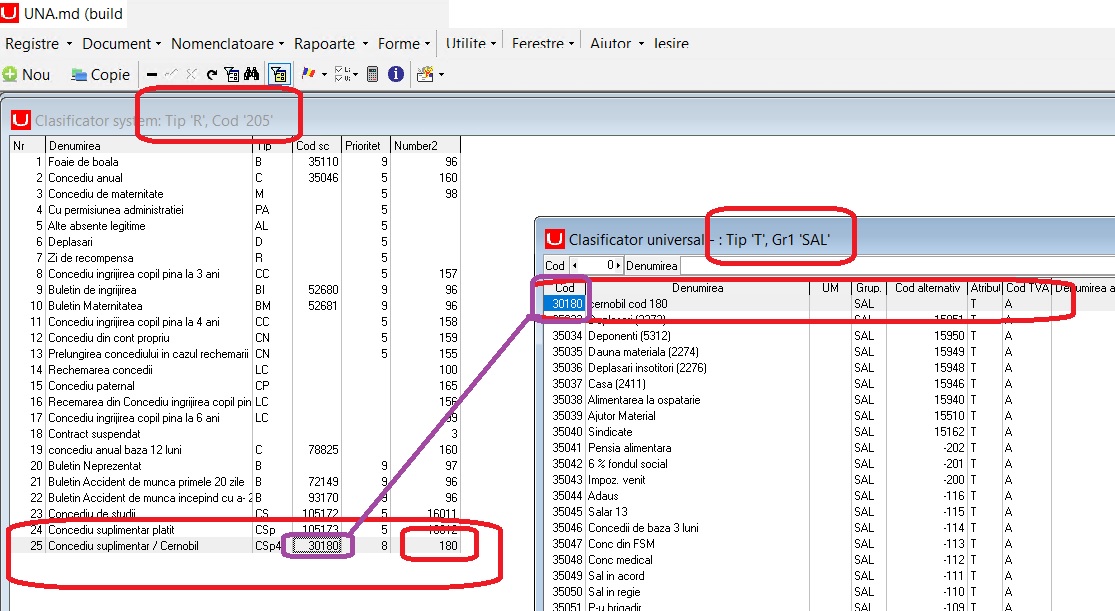The height and width of the screenshot is (611, 1115).
Task: Click the refresh arrow icon
Action: click(x=212, y=75)
